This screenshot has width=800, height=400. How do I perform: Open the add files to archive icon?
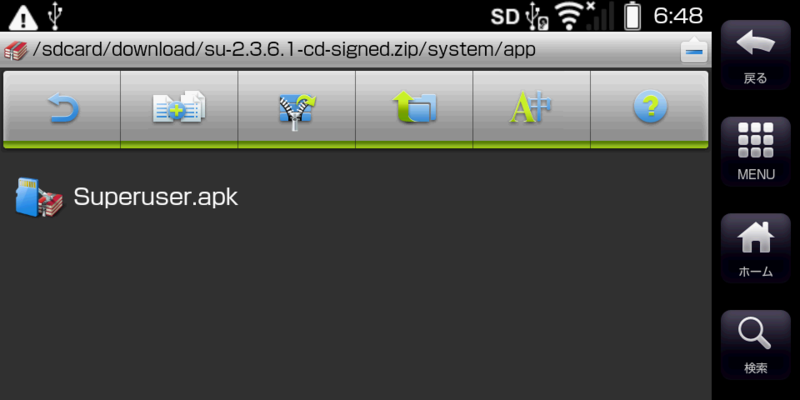click(x=179, y=110)
